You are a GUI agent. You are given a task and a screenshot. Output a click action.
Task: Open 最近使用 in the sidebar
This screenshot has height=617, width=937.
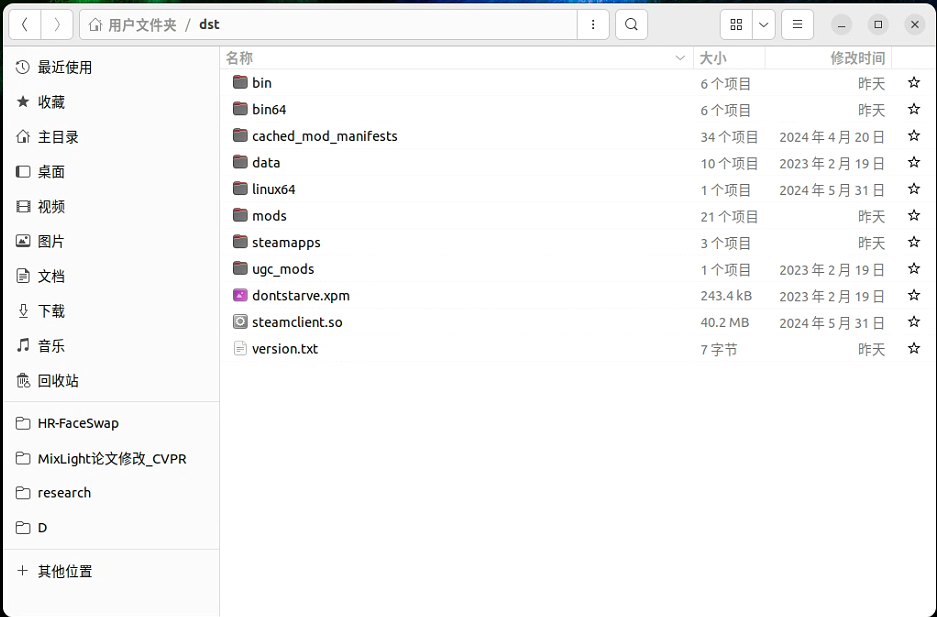click(x=111, y=67)
